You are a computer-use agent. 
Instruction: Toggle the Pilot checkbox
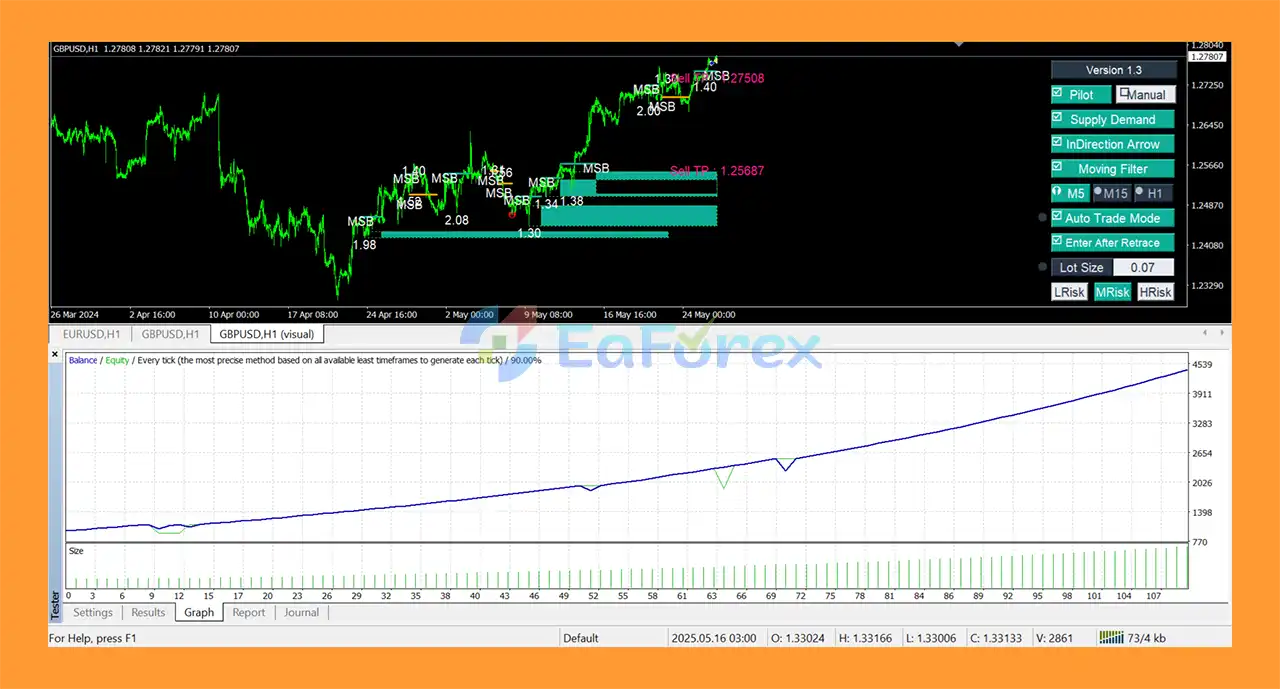1058,94
